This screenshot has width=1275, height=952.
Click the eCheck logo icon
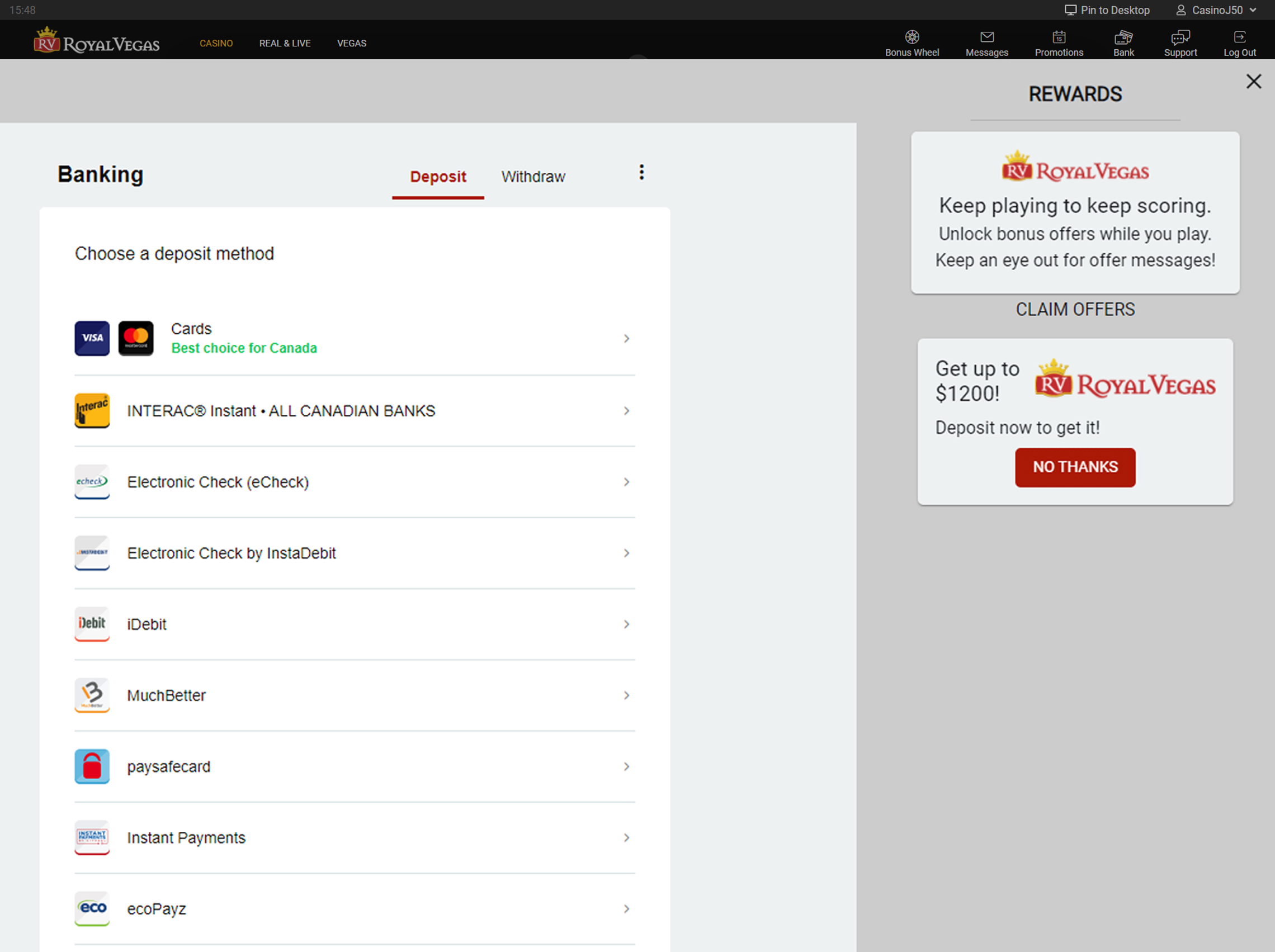pyautogui.click(x=92, y=482)
